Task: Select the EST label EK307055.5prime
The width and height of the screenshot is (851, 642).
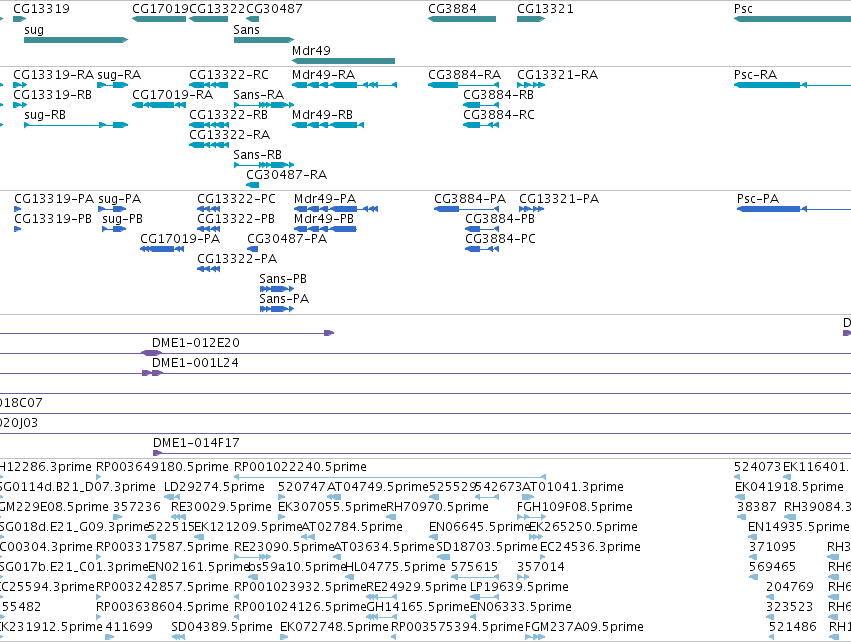Action: pos(332,507)
